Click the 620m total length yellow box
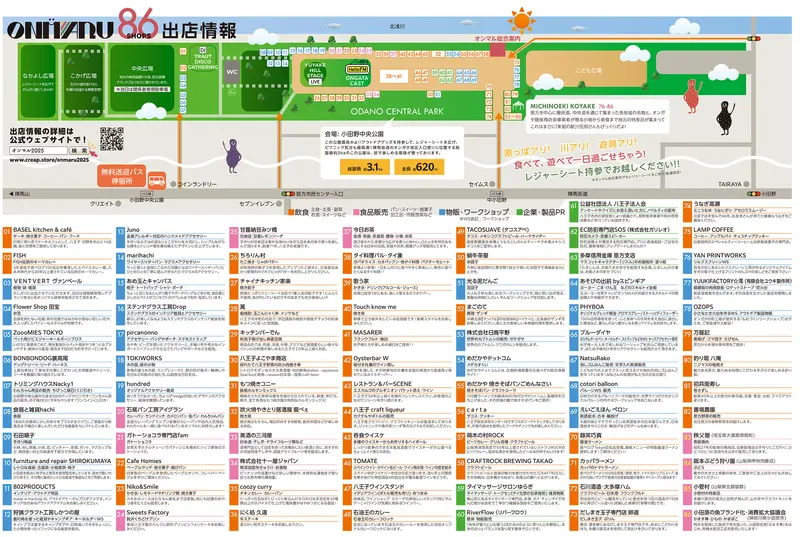 click(x=419, y=167)
